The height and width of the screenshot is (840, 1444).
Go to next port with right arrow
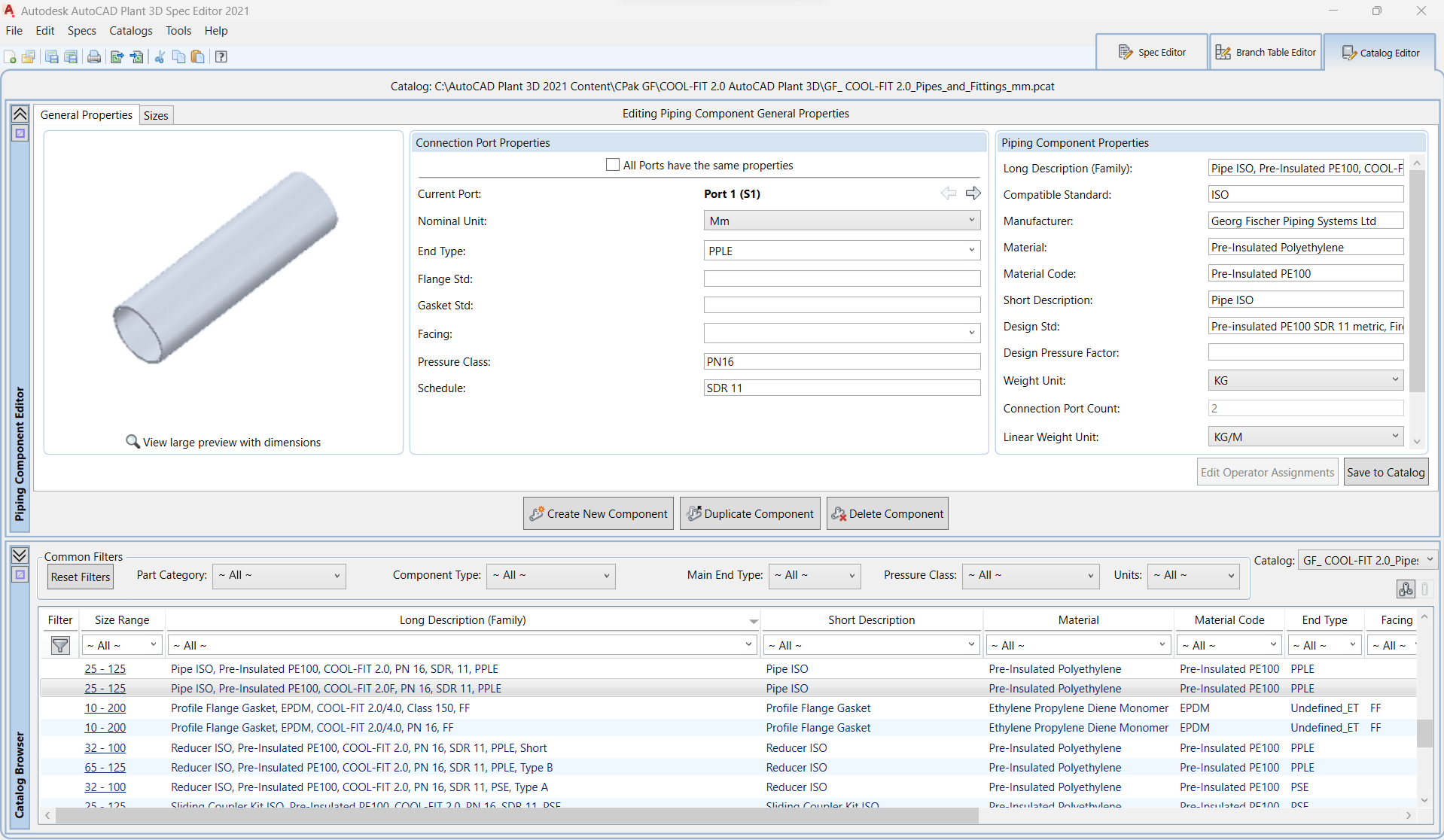click(973, 193)
